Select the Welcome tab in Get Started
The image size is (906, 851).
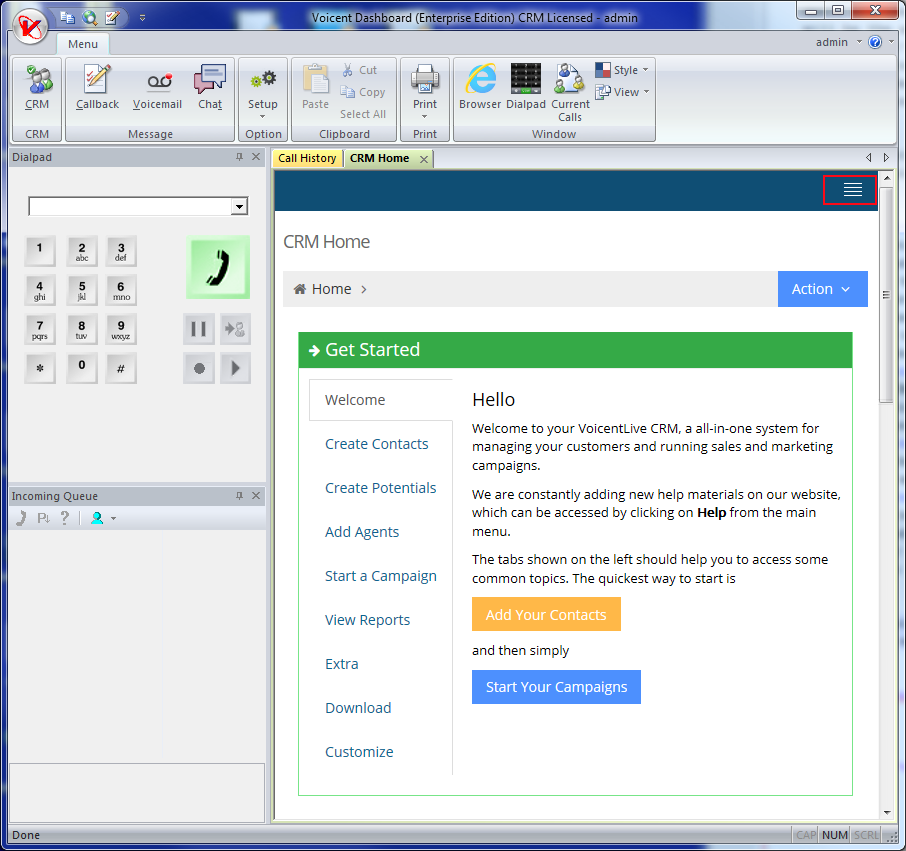pos(381,400)
